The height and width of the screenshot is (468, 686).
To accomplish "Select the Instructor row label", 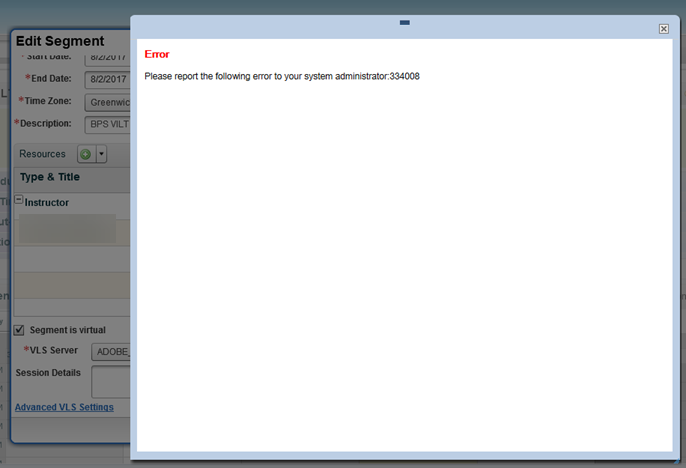I will [x=46, y=203].
